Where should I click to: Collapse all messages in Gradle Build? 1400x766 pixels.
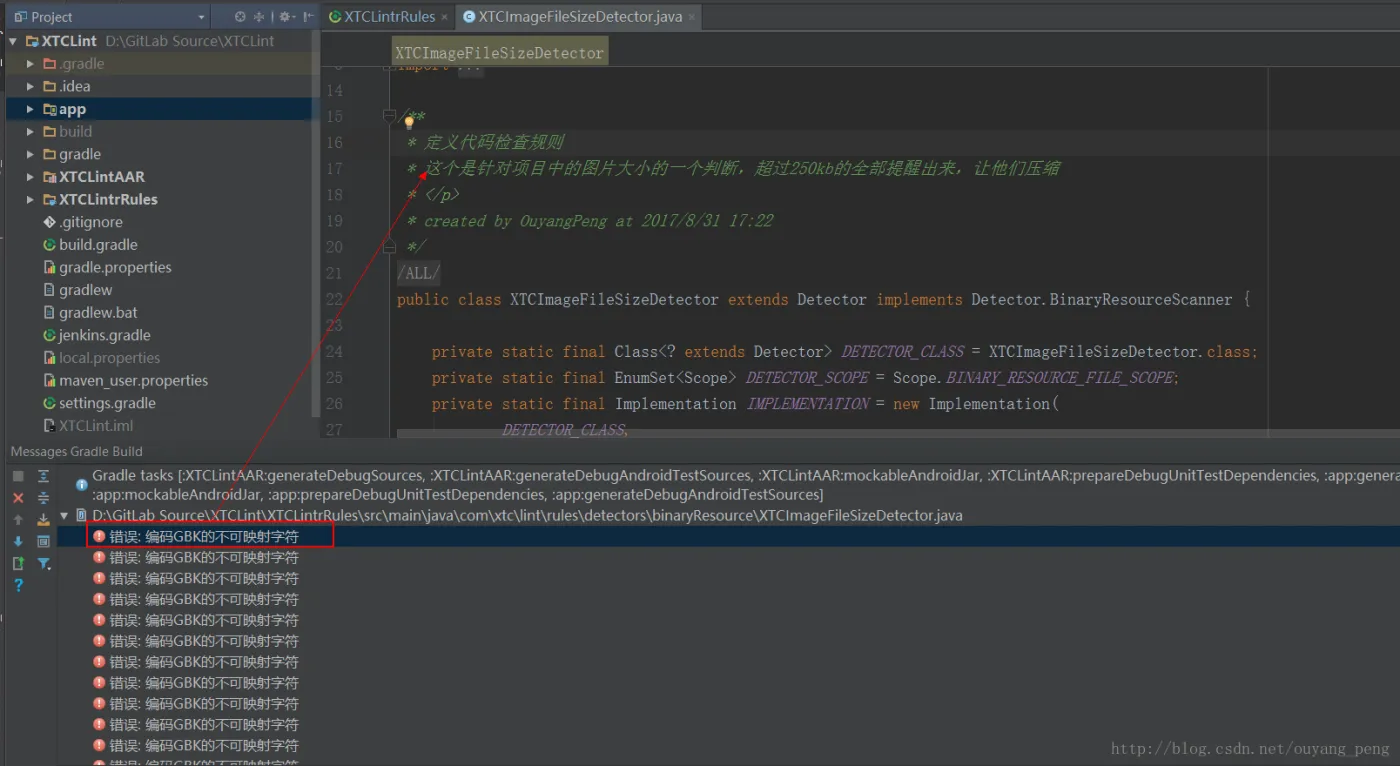[x=43, y=498]
